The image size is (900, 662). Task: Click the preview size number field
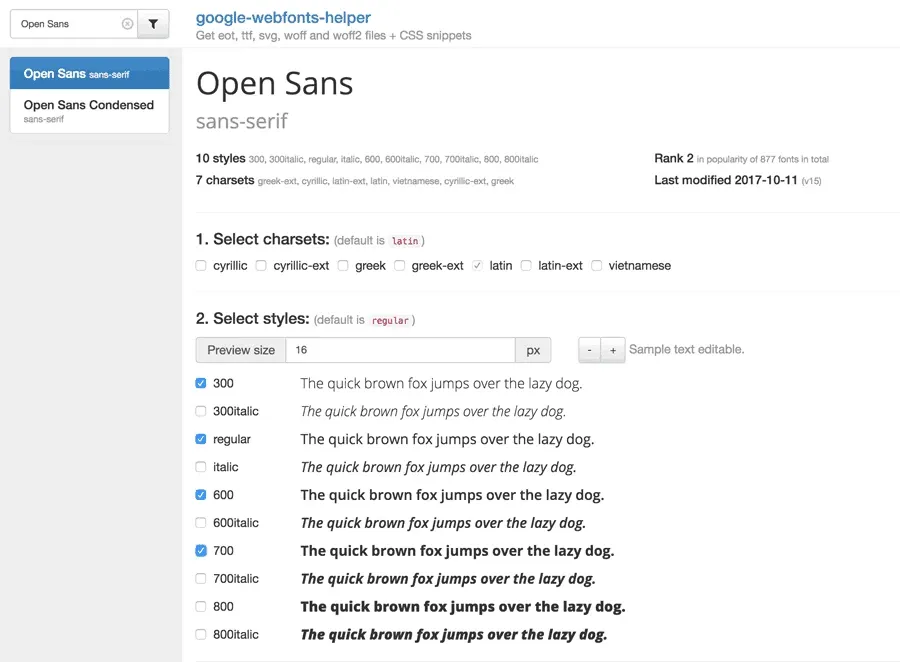[x=400, y=350]
